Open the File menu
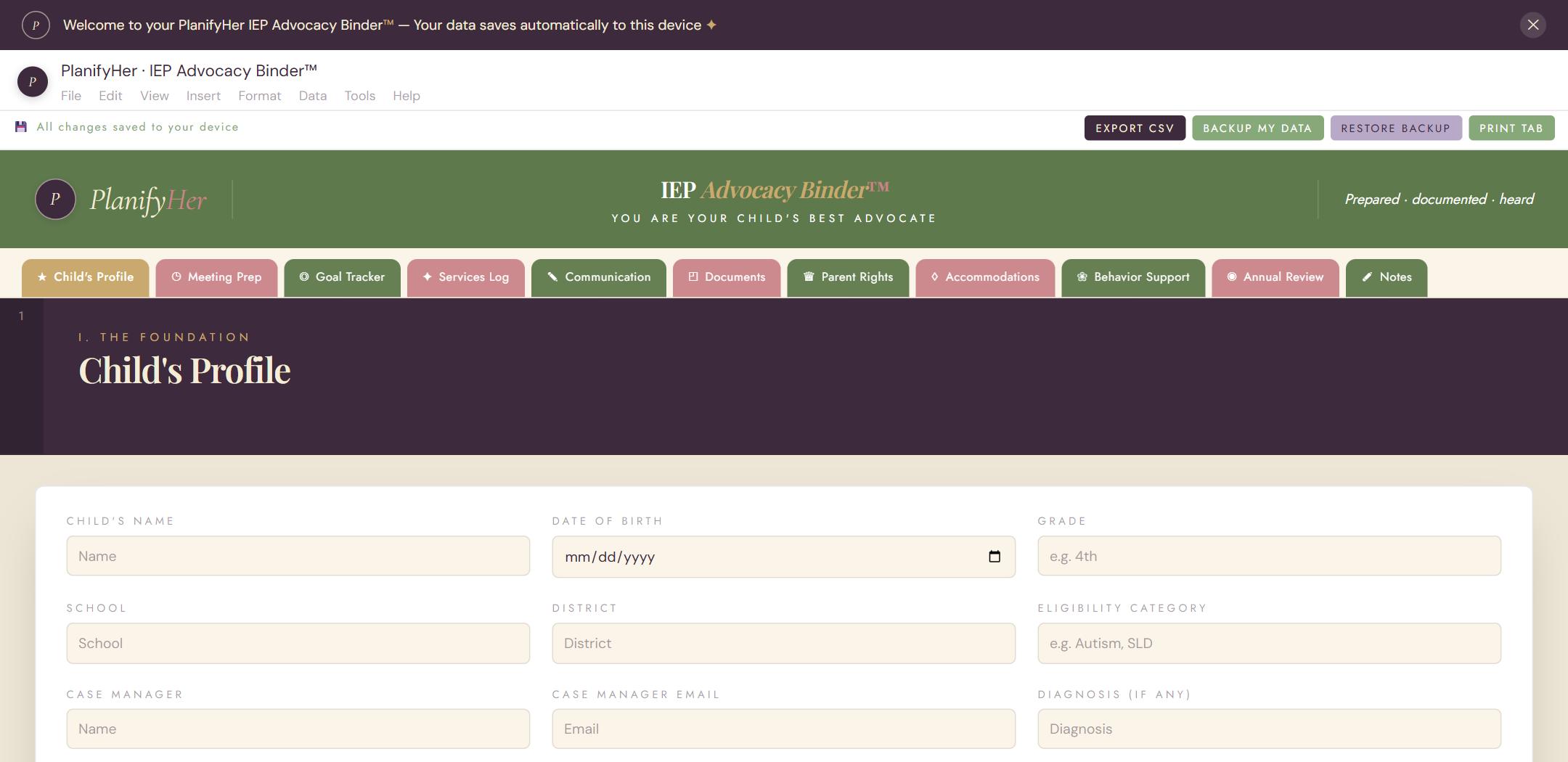Viewport: 1568px width, 762px height. click(x=71, y=96)
